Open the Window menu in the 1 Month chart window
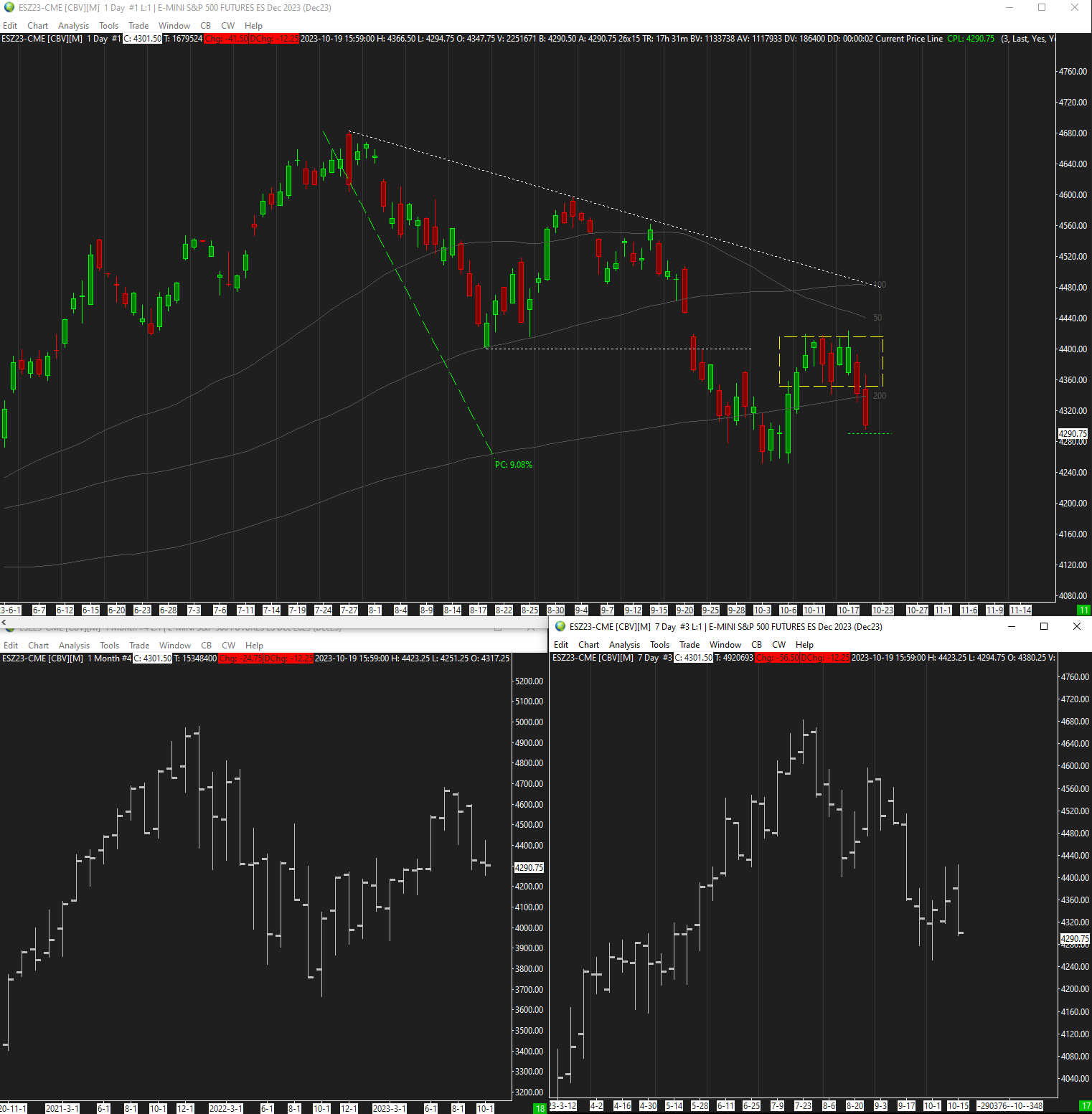Image resolution: width=1092 pixels, height=1114 pixels. [175, 646]
